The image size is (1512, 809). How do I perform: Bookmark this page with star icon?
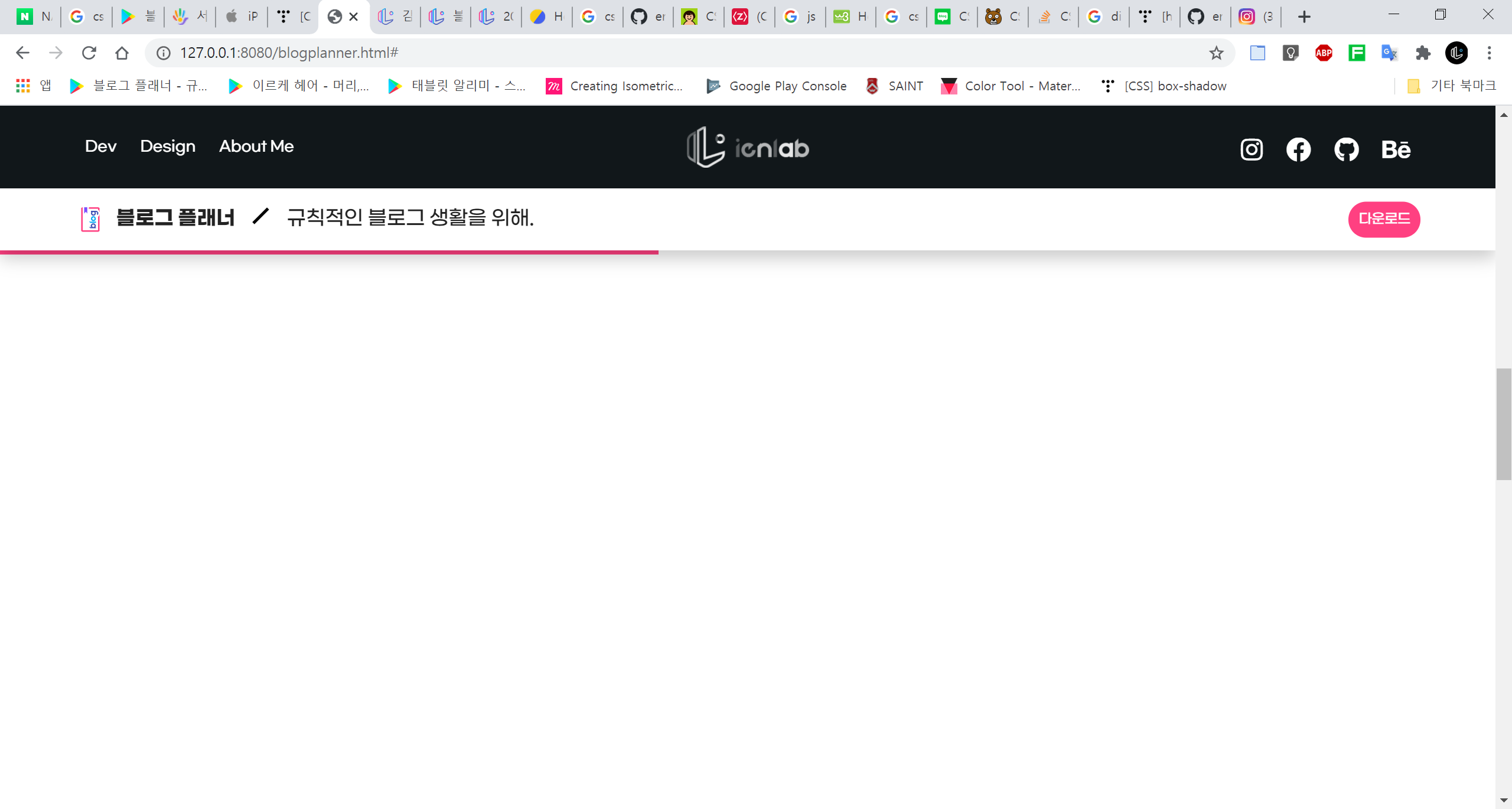1216,53
